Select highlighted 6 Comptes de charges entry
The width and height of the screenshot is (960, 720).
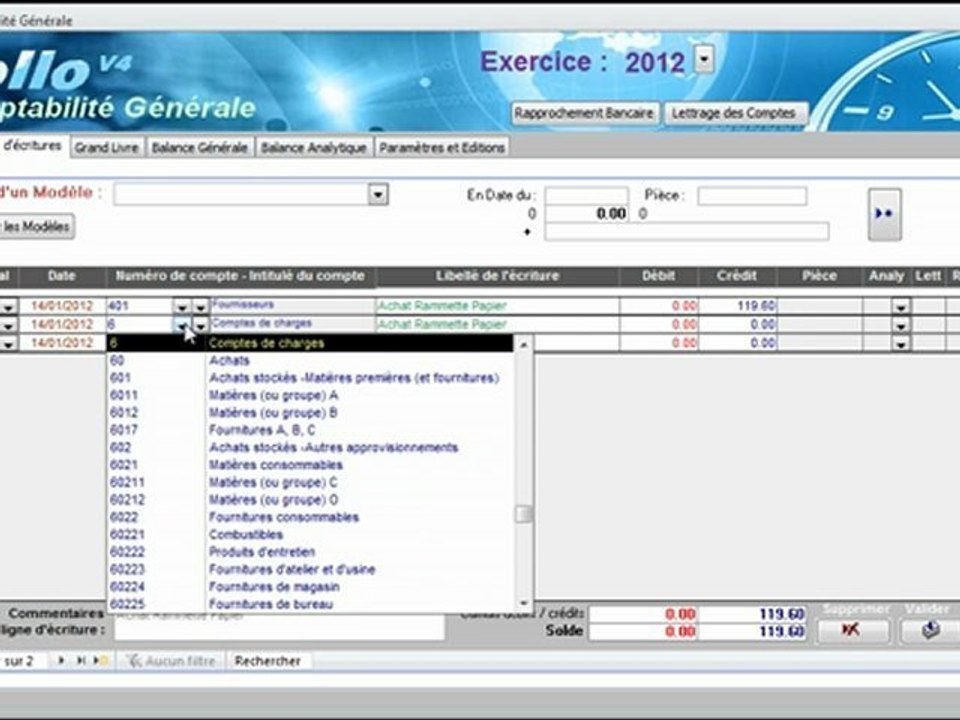tap(310, 343)
